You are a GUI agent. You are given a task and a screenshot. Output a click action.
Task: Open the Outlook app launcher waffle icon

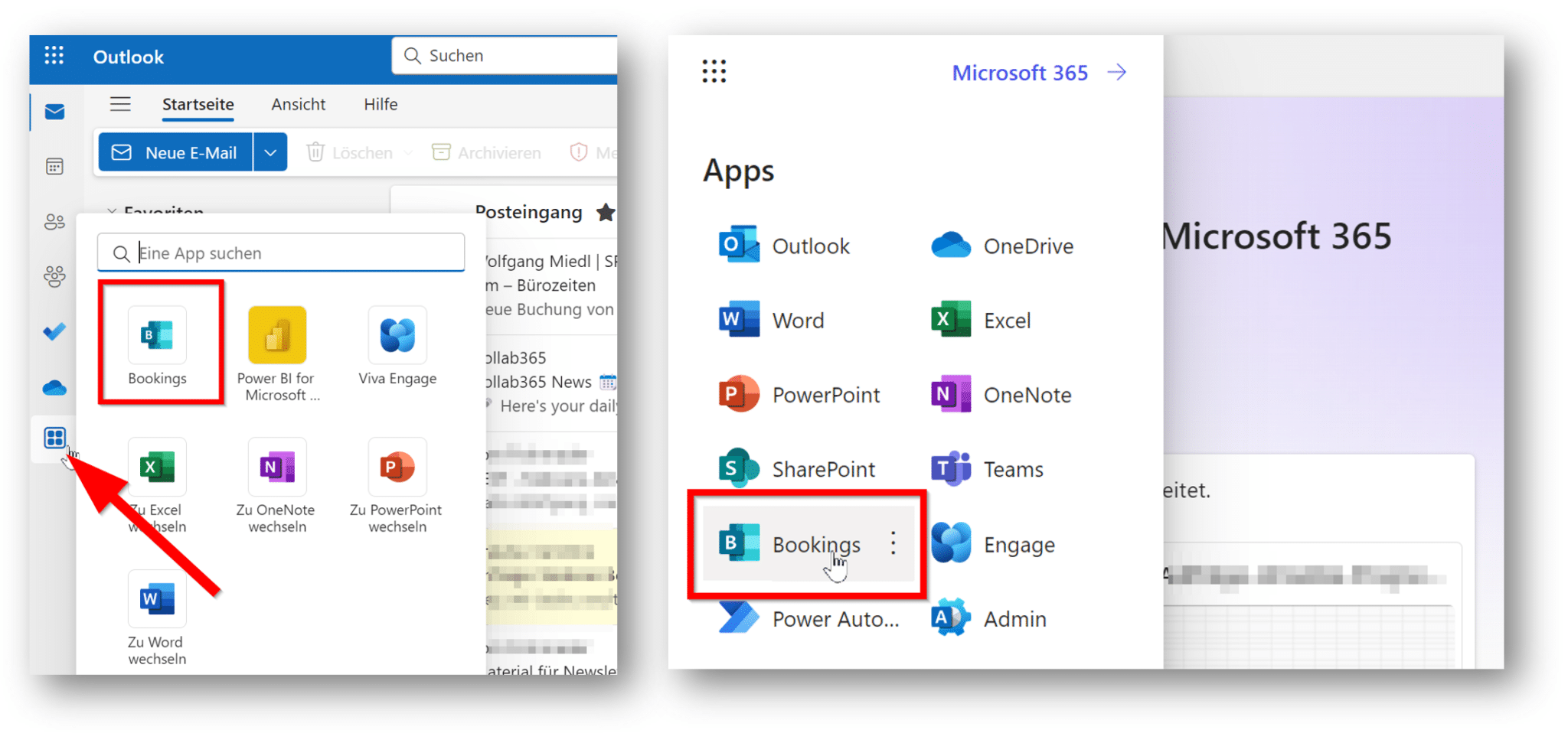54,56
